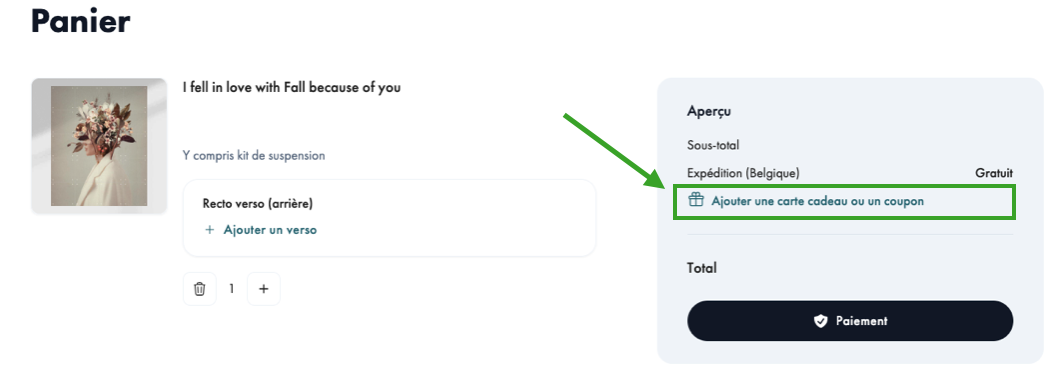Click the 'Total' label in summary
This screenshot has height=365, width=1048.
(702, 268)
